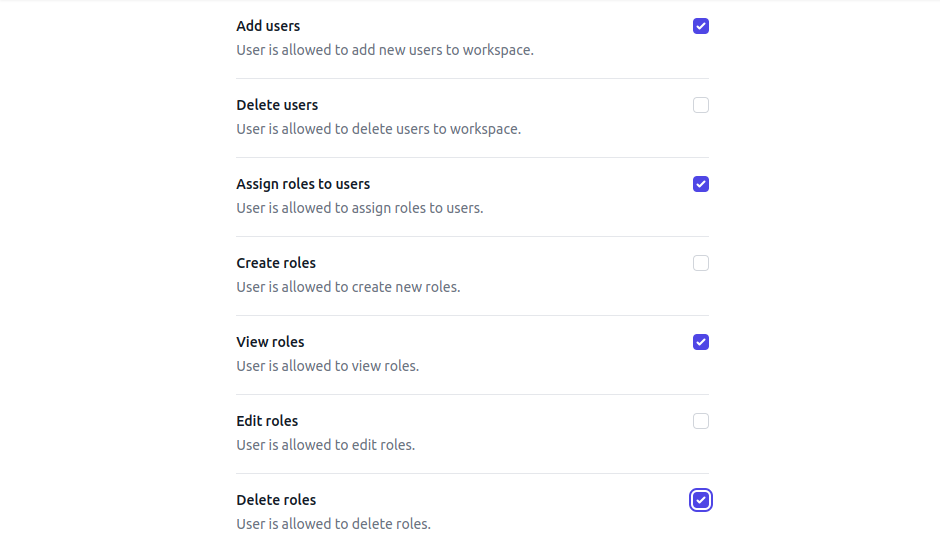This screenshot has width=940, height=546.
Task: Uncheck the focused Delete roles checkbox
Action: [701, 500]
